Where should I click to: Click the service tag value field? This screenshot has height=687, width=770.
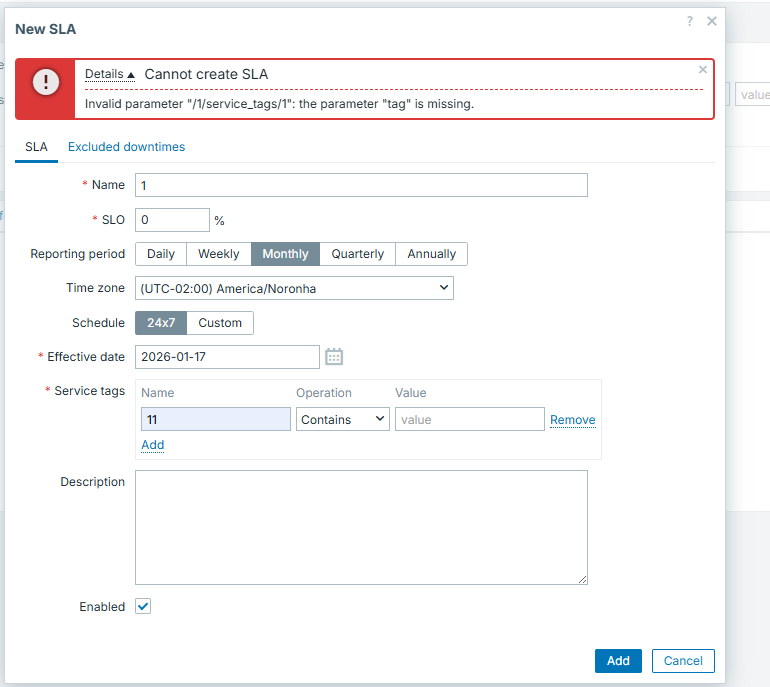tap(469, 420)
